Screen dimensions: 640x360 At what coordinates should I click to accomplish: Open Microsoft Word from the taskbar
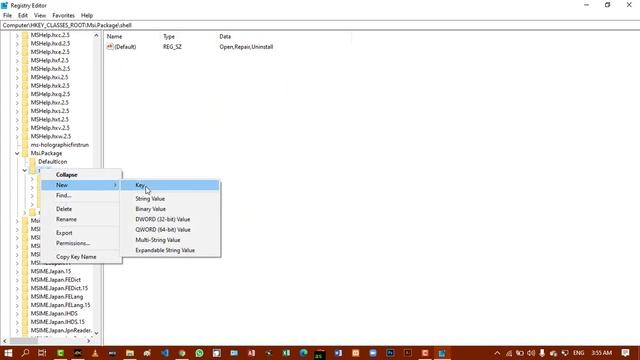[x=338, y=353]
